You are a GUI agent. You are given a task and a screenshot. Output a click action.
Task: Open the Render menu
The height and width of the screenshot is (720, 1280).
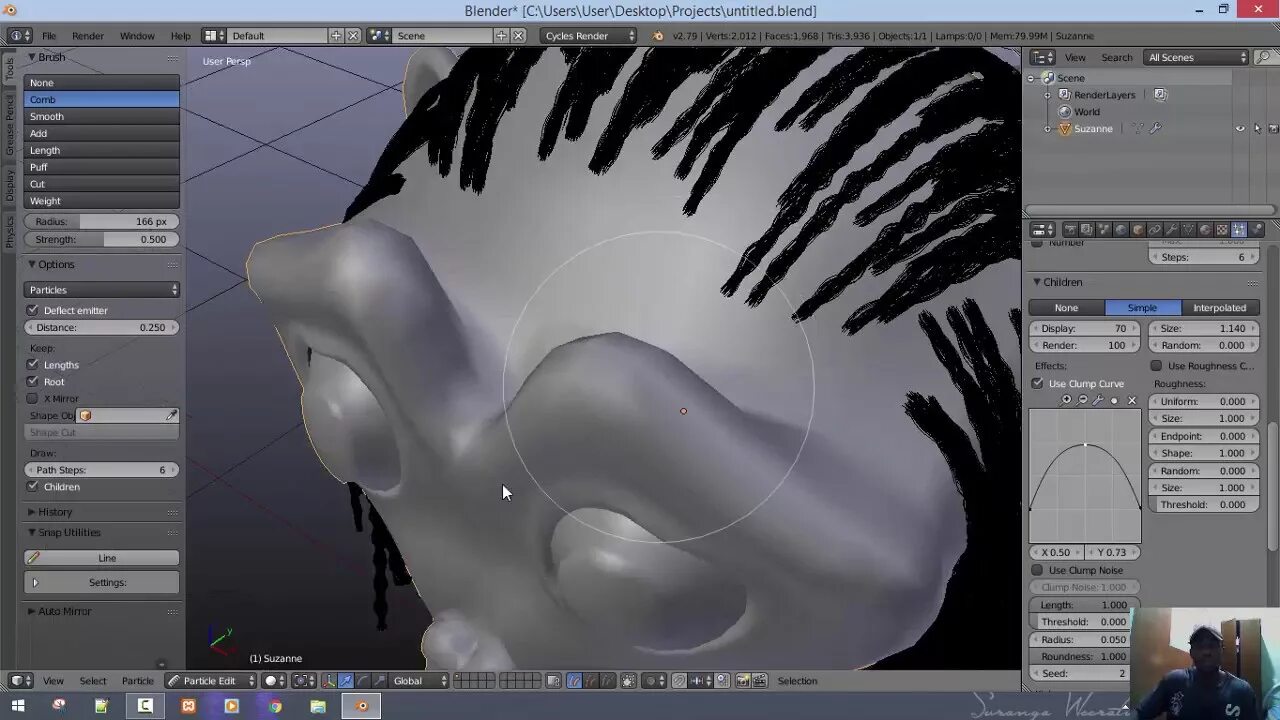pos(88,35)
